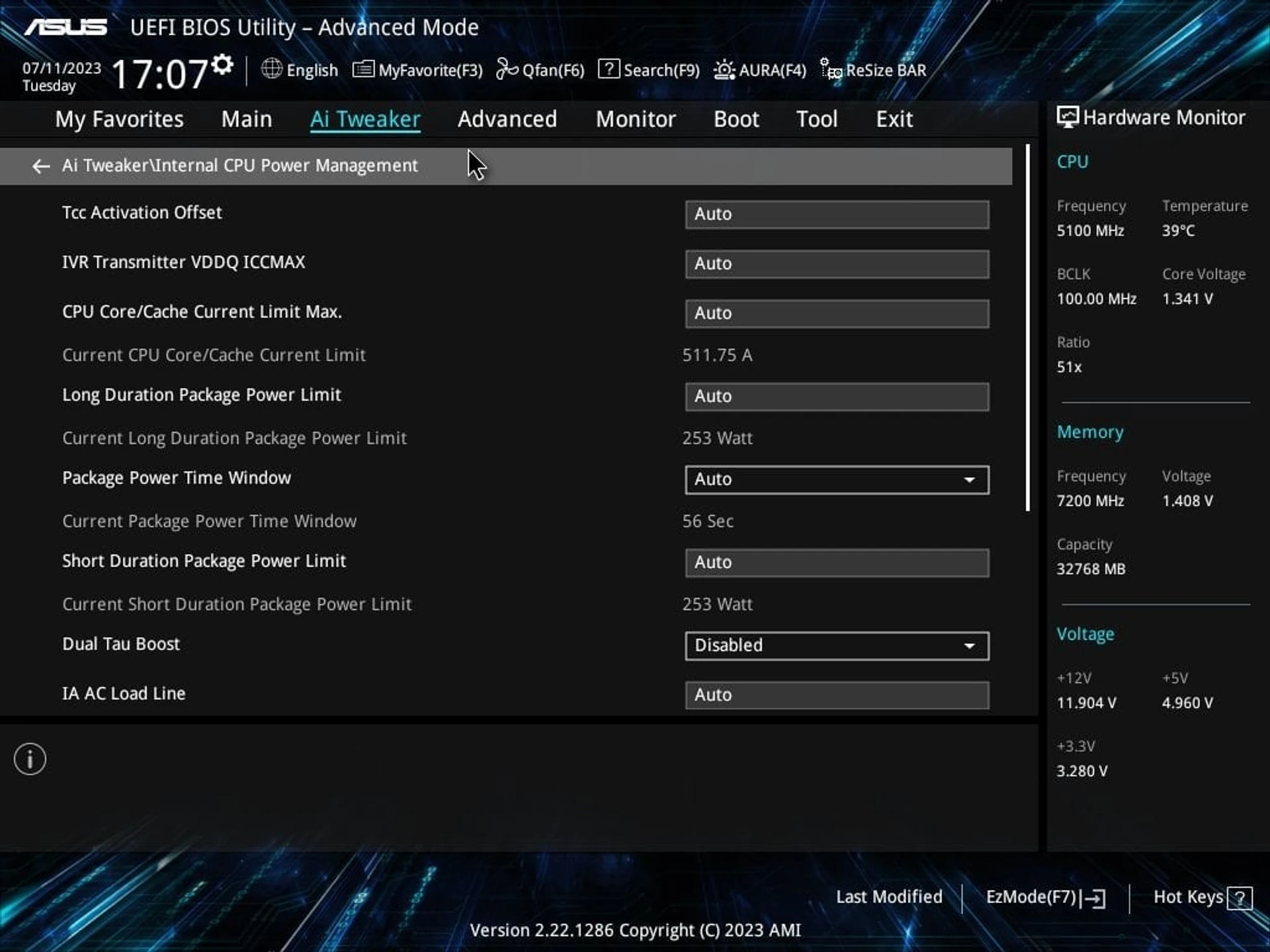Click the Search question mark icon
1270x952 pixels.
click(609, 69)
